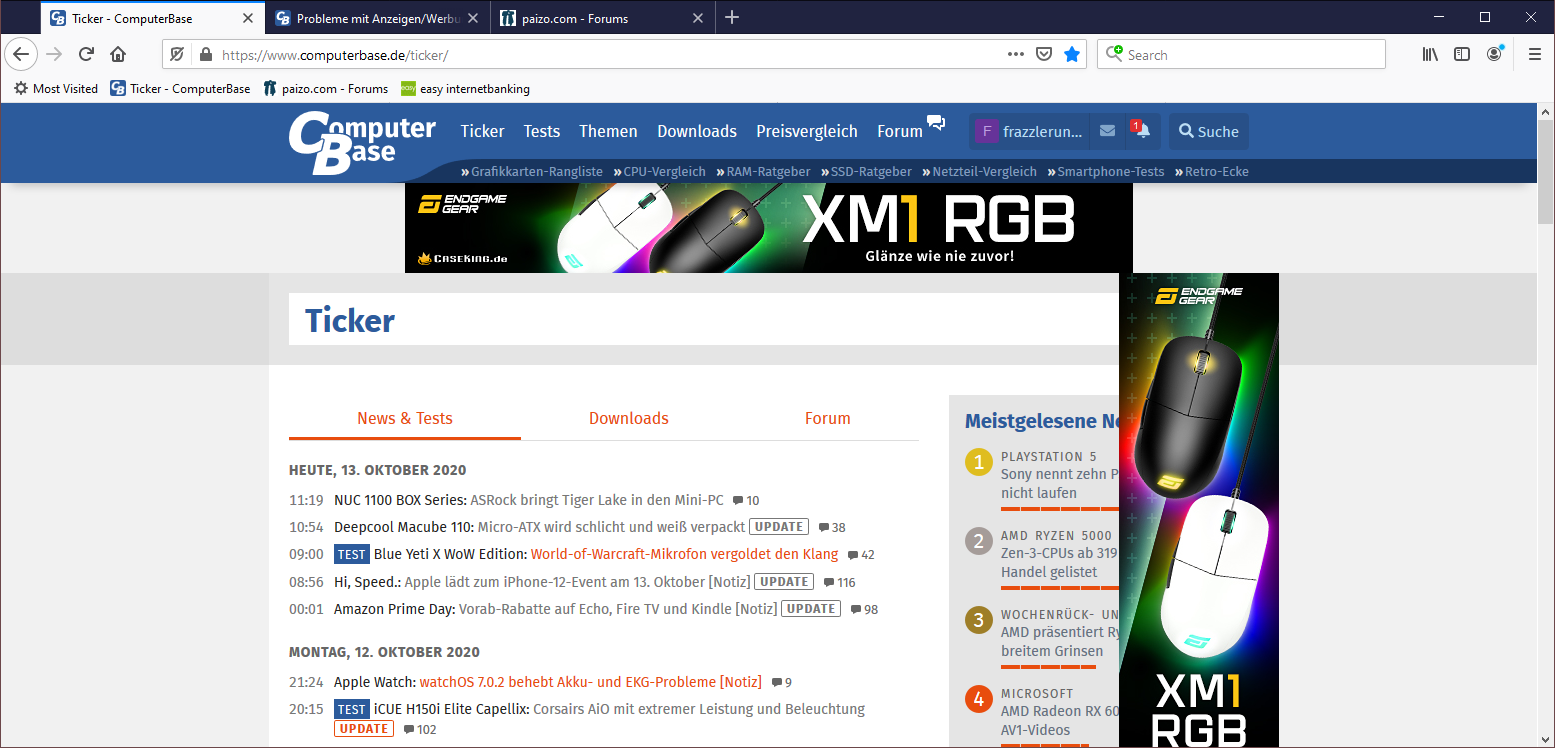Open 116 comments on iPhone event article
1555x748 pixels.
pos(839,582)
